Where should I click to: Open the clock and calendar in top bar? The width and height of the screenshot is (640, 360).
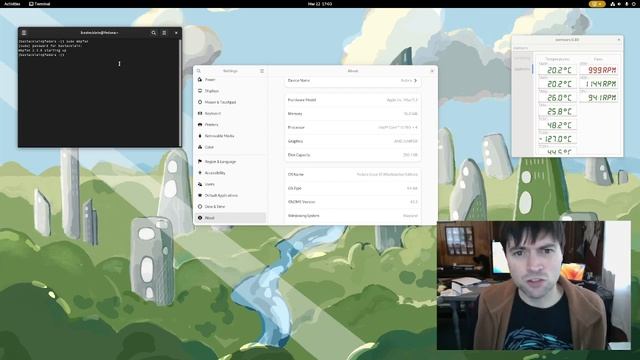[x=320, y=4]
